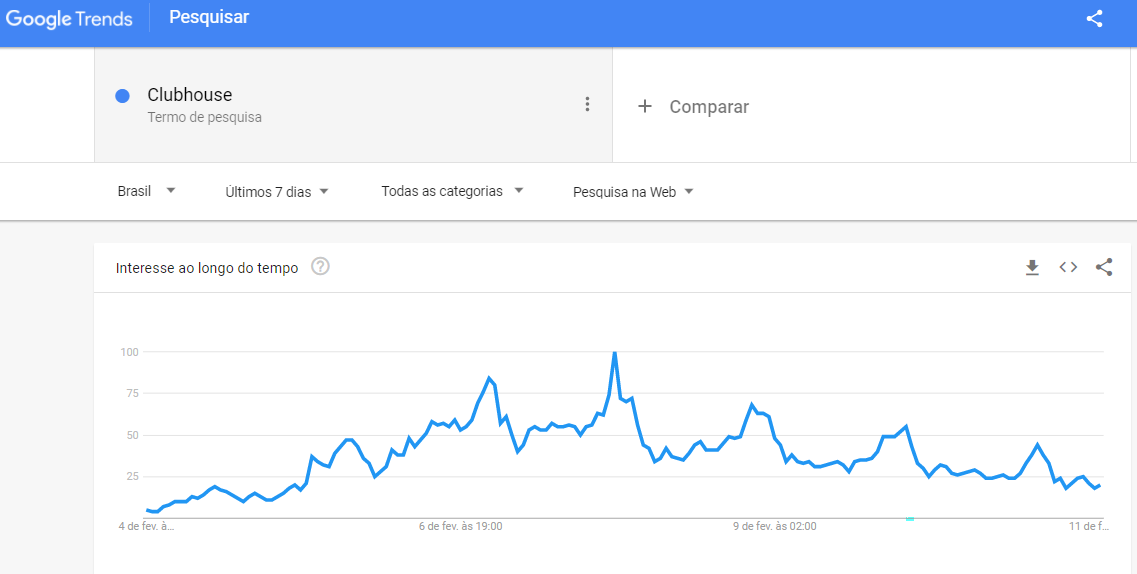The height and width of the screenshot is (574, 1137).
Task: Open the three-dot menu for Clubhouse term
Action: pos(587,104)
